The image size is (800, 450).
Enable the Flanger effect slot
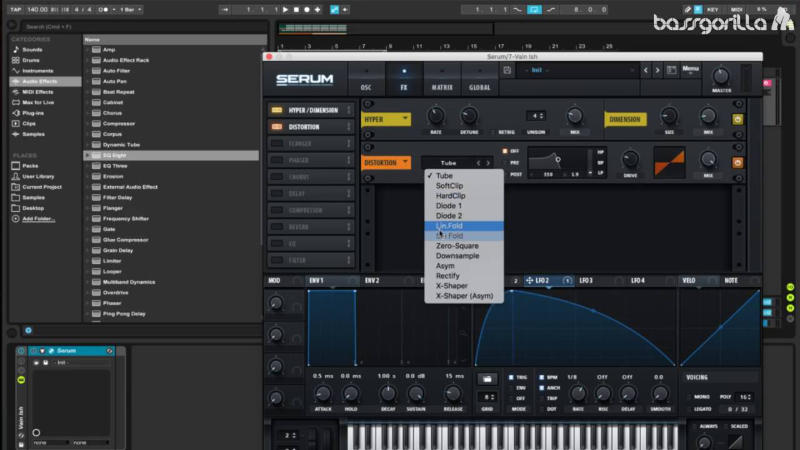pos(277,144)
